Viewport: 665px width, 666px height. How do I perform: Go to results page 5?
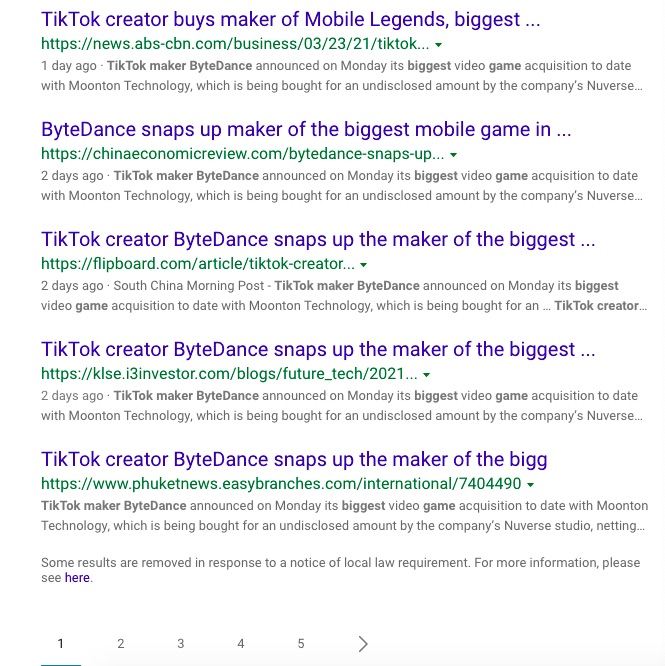point(301,644)
